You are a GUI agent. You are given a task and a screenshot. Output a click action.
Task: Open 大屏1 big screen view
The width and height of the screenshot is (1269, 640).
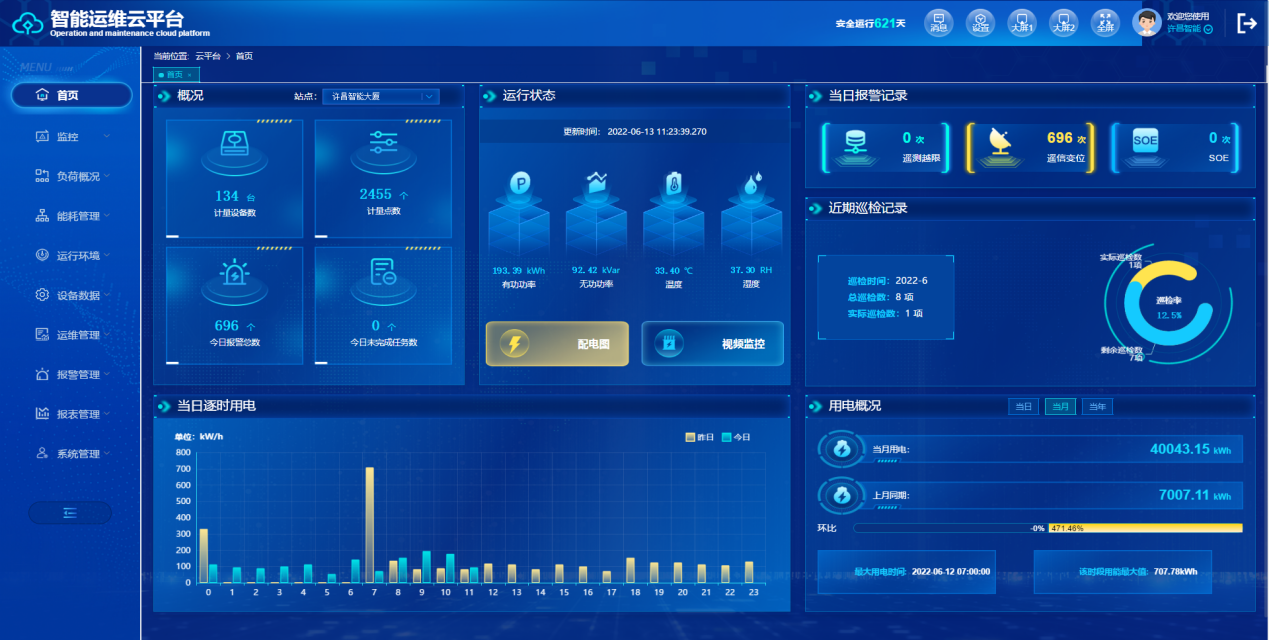1021,22
